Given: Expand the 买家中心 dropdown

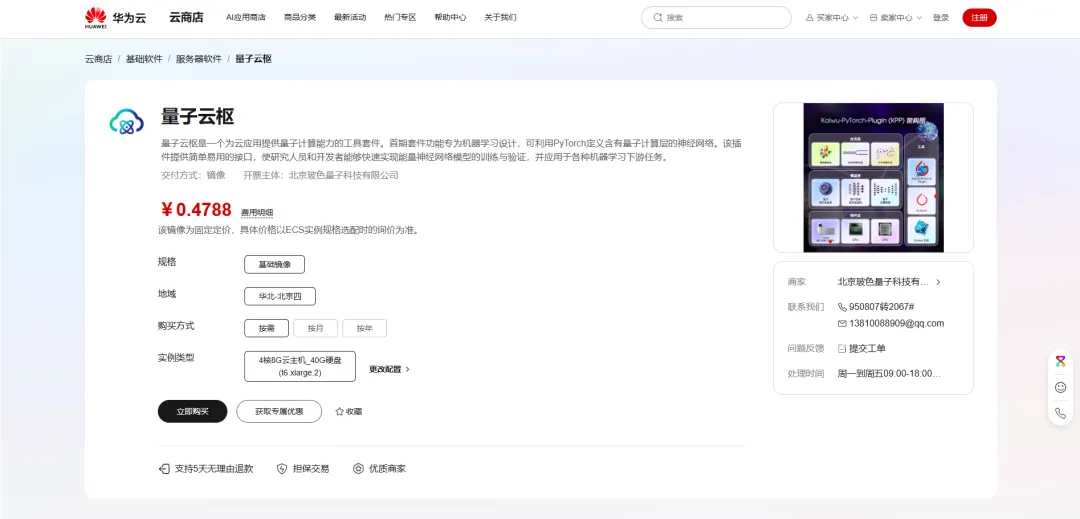Looking at the screenshot, I should [834, 17].
